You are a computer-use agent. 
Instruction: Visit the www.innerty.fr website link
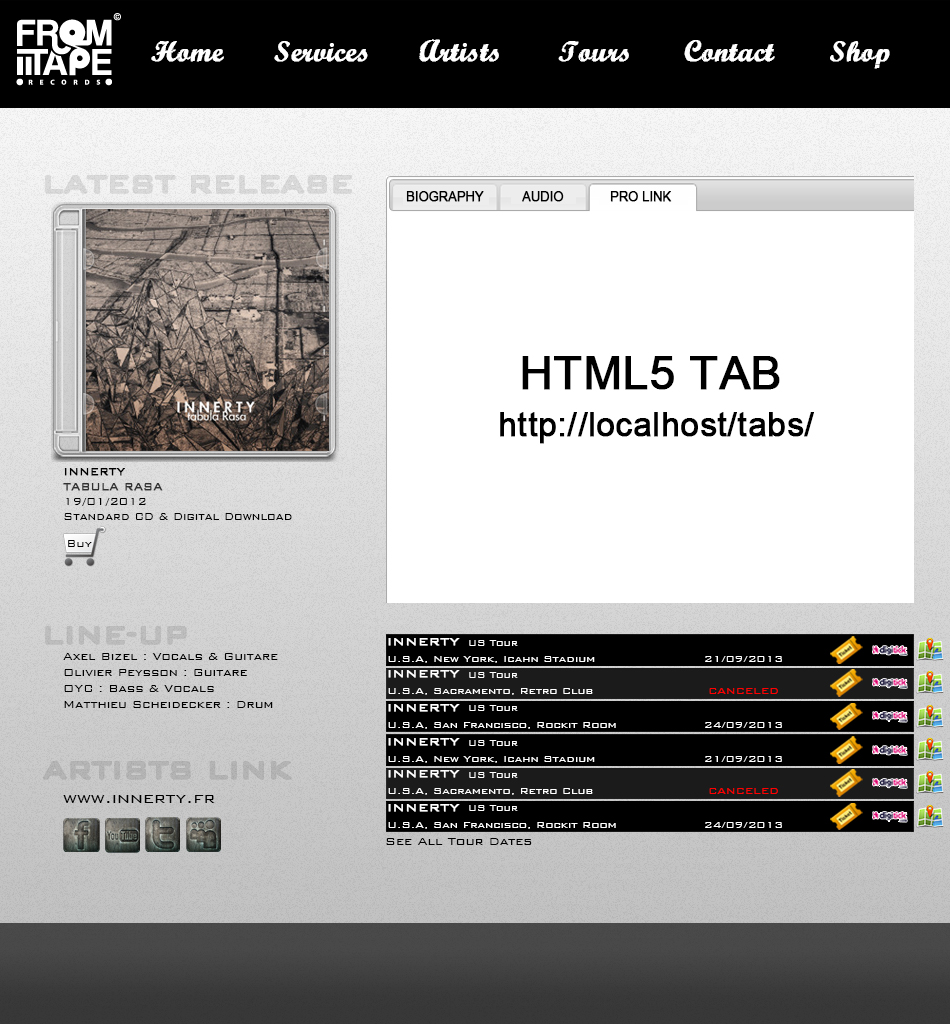(139, 799)
